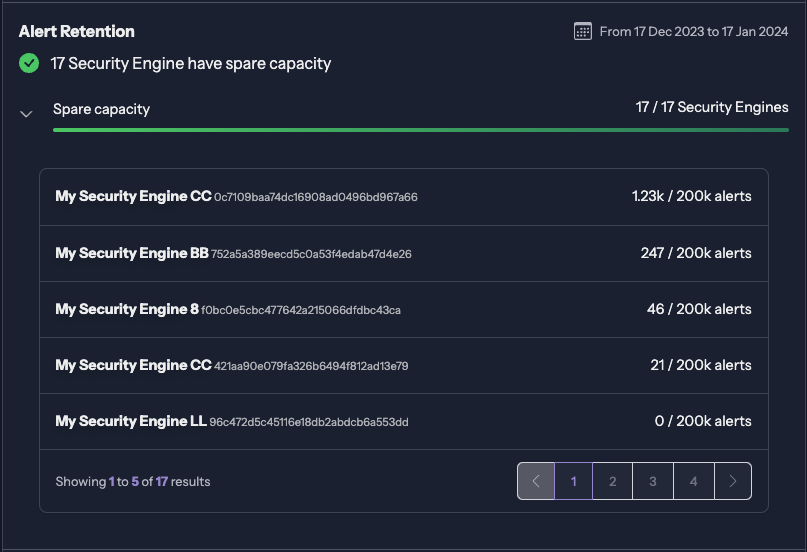Image resolution: width=807 pixels, height=552 pixels.
Task: Click the Spare capacity label
Action: 101,109
